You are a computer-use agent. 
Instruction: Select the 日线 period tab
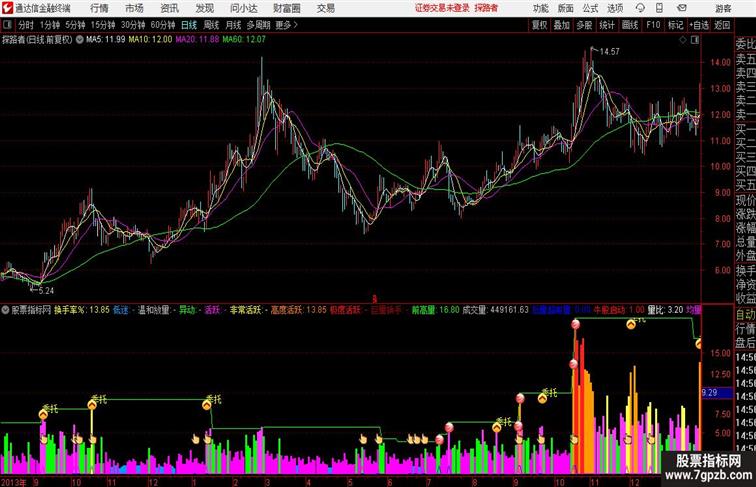189,25
